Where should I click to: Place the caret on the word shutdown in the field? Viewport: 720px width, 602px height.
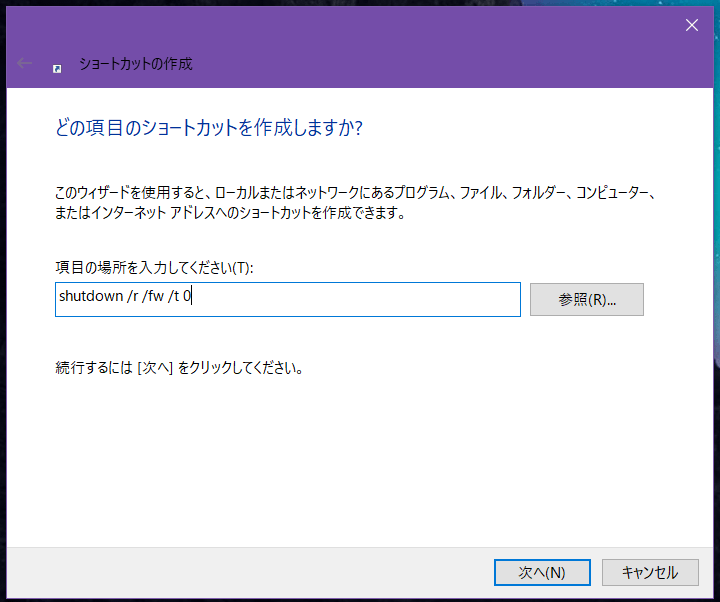tap(91, 296)
